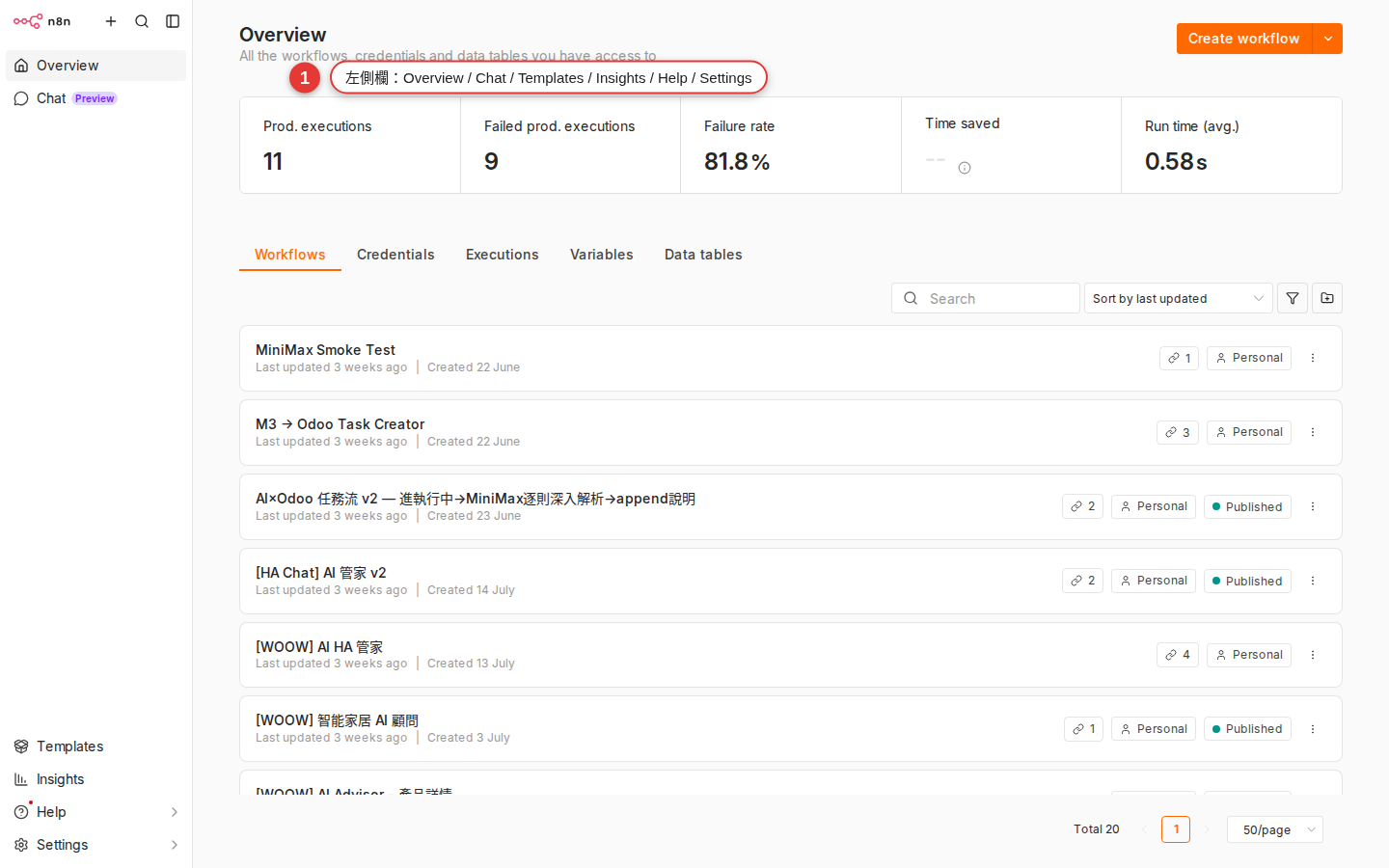Click the Failure rate 81.8% card
Viewport: 1389px width, 868px height.
pyautogui.click(x=791, y=146)
